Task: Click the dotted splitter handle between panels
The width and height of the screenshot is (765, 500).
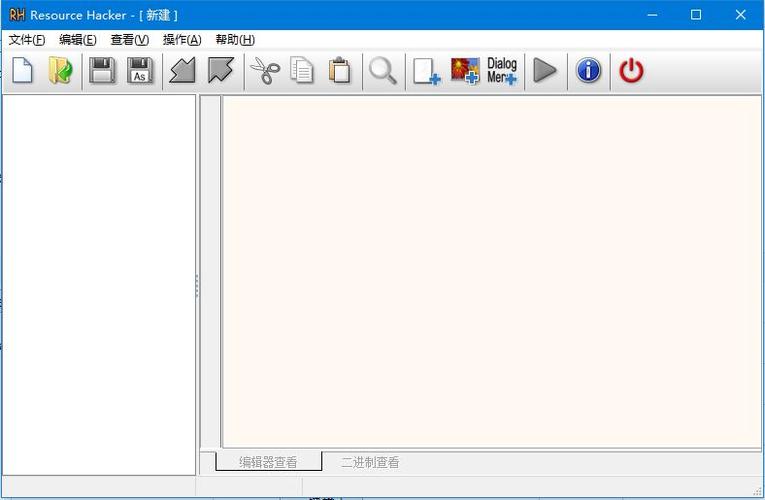Action: click(x=197, y=286)
